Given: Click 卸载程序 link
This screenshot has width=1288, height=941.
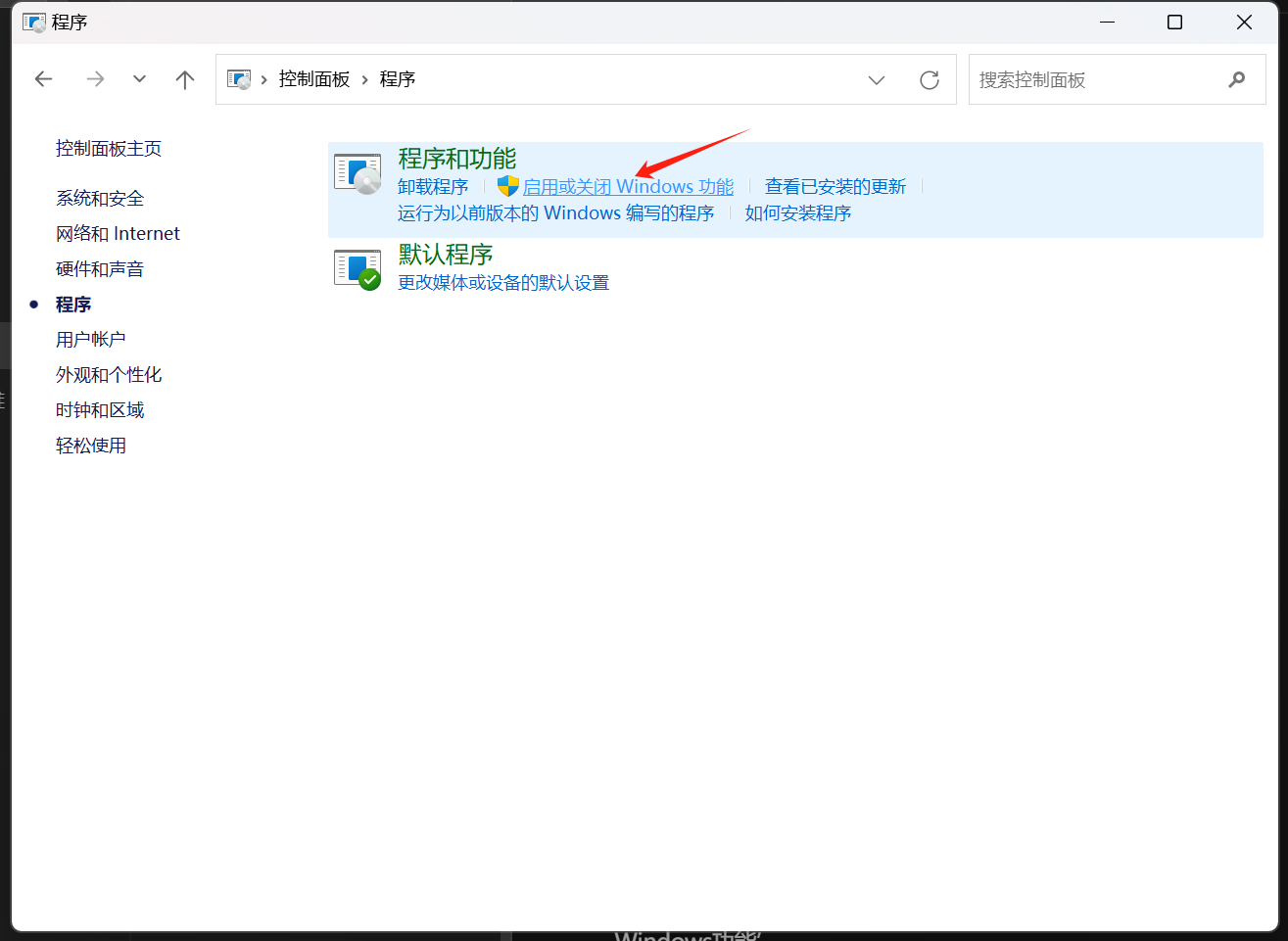Looking at the screenshot, I should pos(433,187).
